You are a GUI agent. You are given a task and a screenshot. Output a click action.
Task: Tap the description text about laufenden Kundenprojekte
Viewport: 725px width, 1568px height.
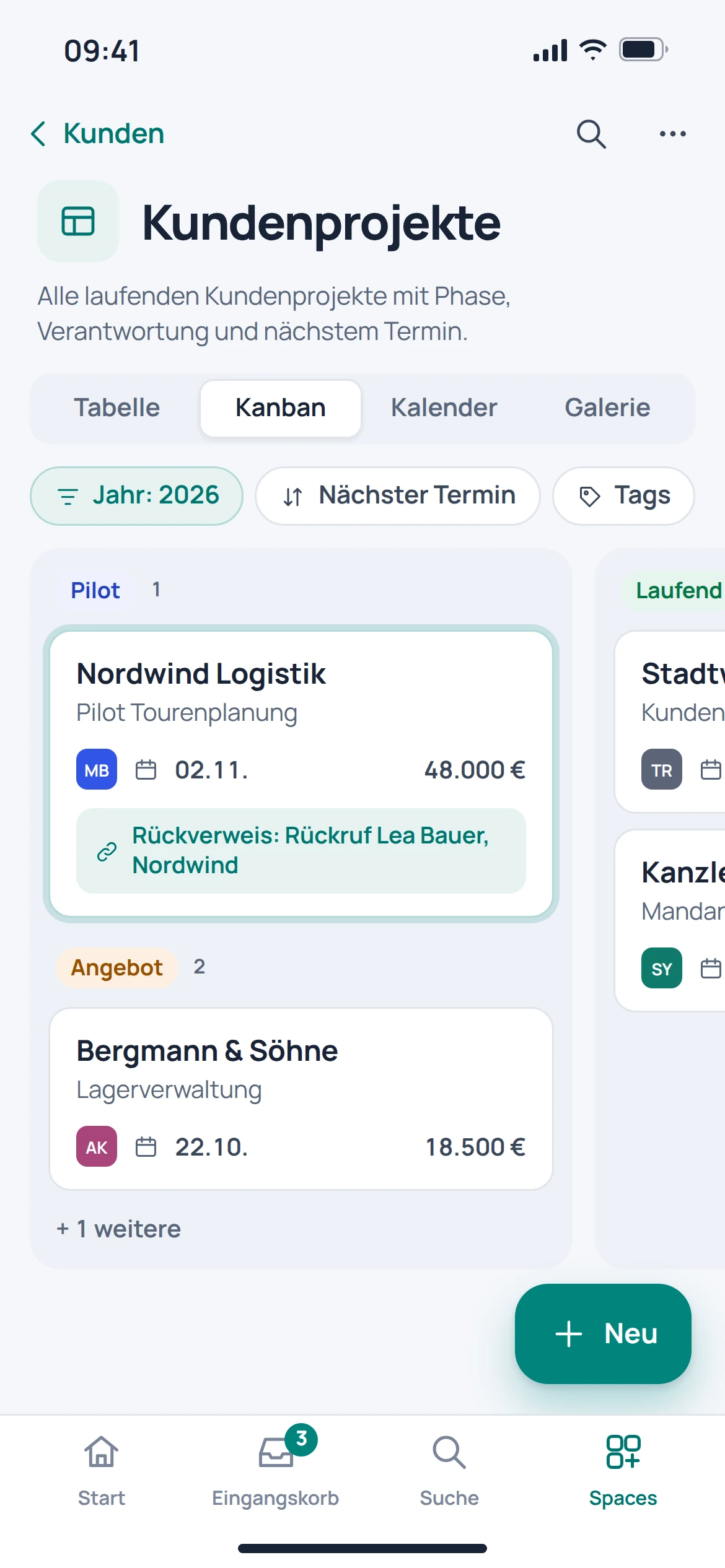274,313
